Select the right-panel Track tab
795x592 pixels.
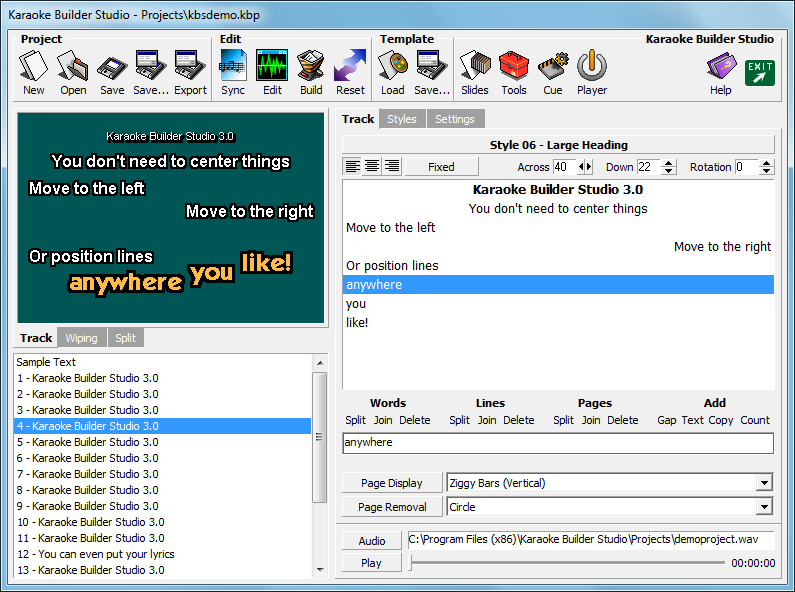point(358,119)
